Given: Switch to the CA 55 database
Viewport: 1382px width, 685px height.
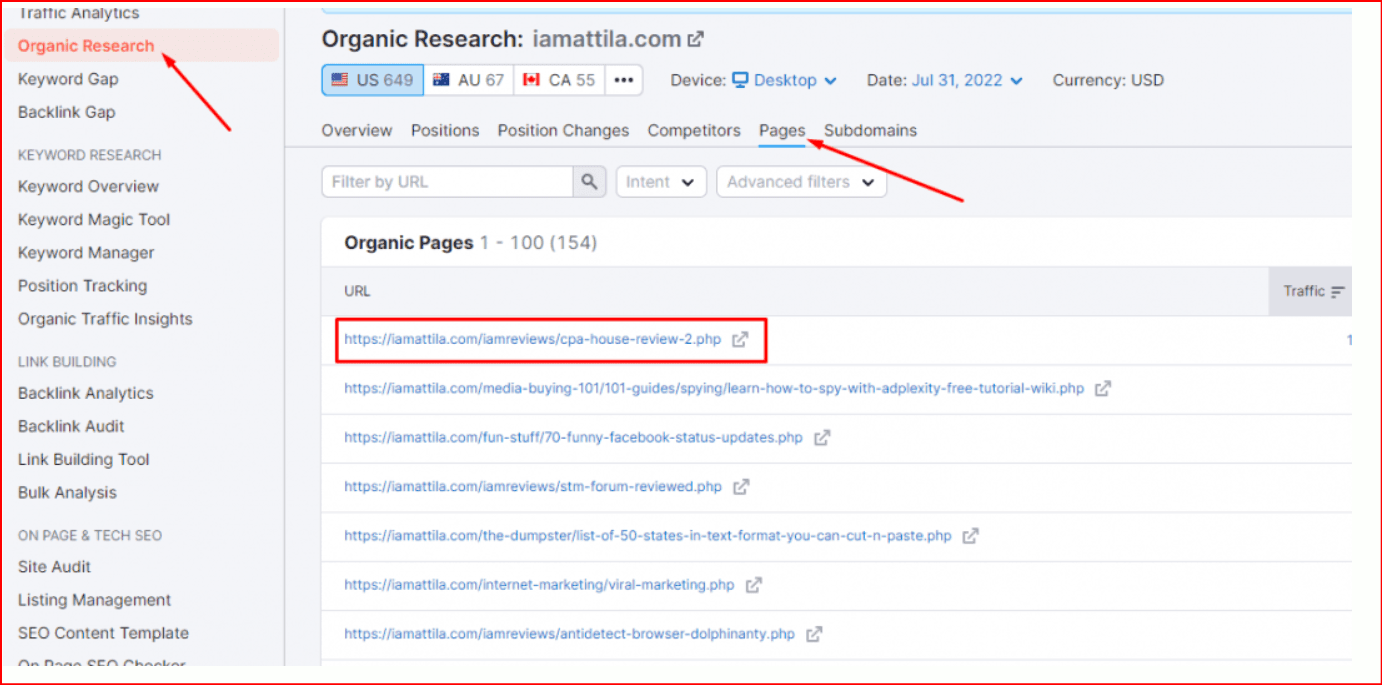Looking at the screenshot, I should click(x=559, y=80).
